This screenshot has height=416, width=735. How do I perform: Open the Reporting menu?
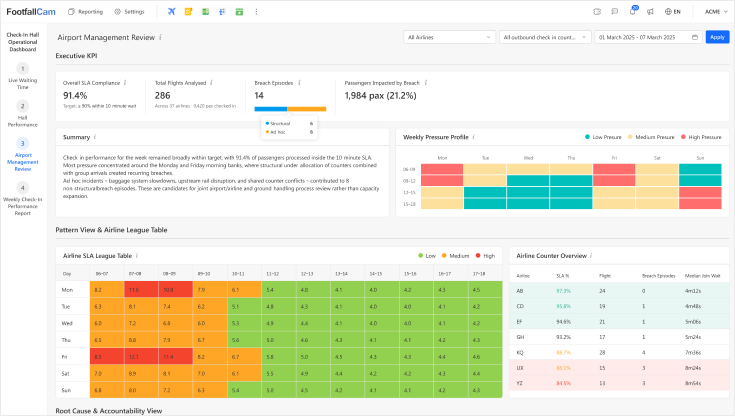click(x=84, y=11)
